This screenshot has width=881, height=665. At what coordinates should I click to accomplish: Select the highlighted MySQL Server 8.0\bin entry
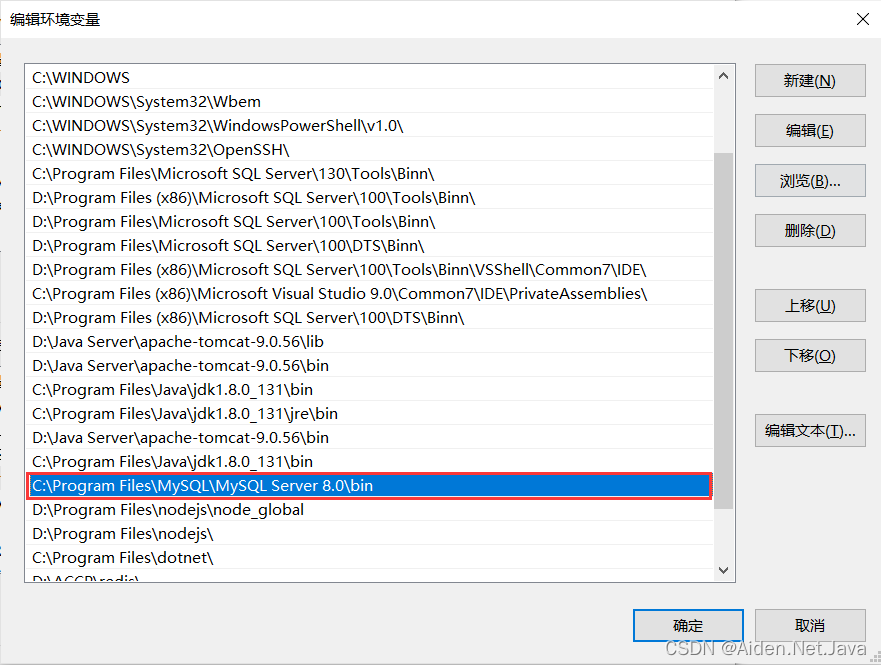tap(369, 486)
